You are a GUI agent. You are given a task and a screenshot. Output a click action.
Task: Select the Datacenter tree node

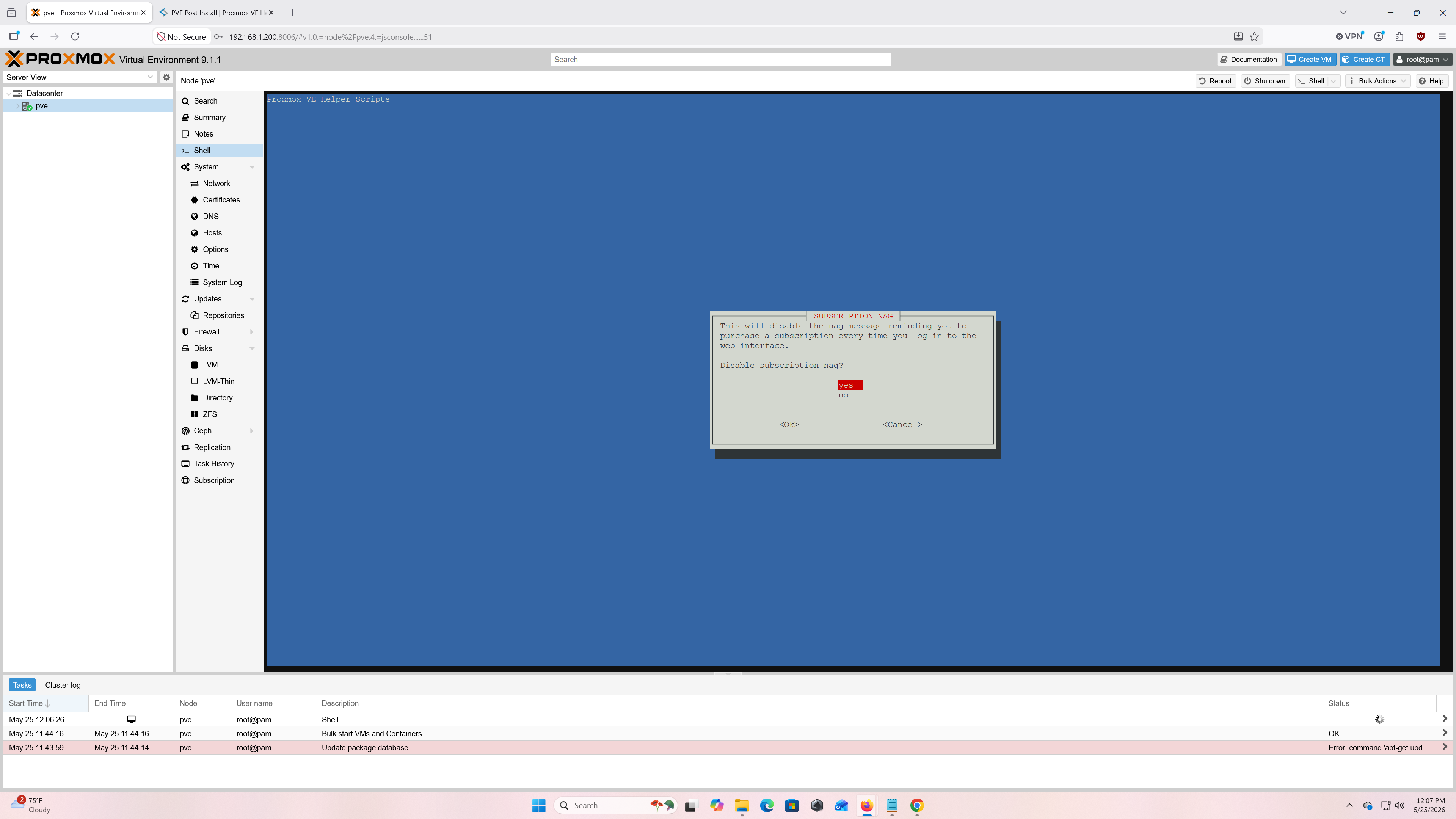click(45, 93)
